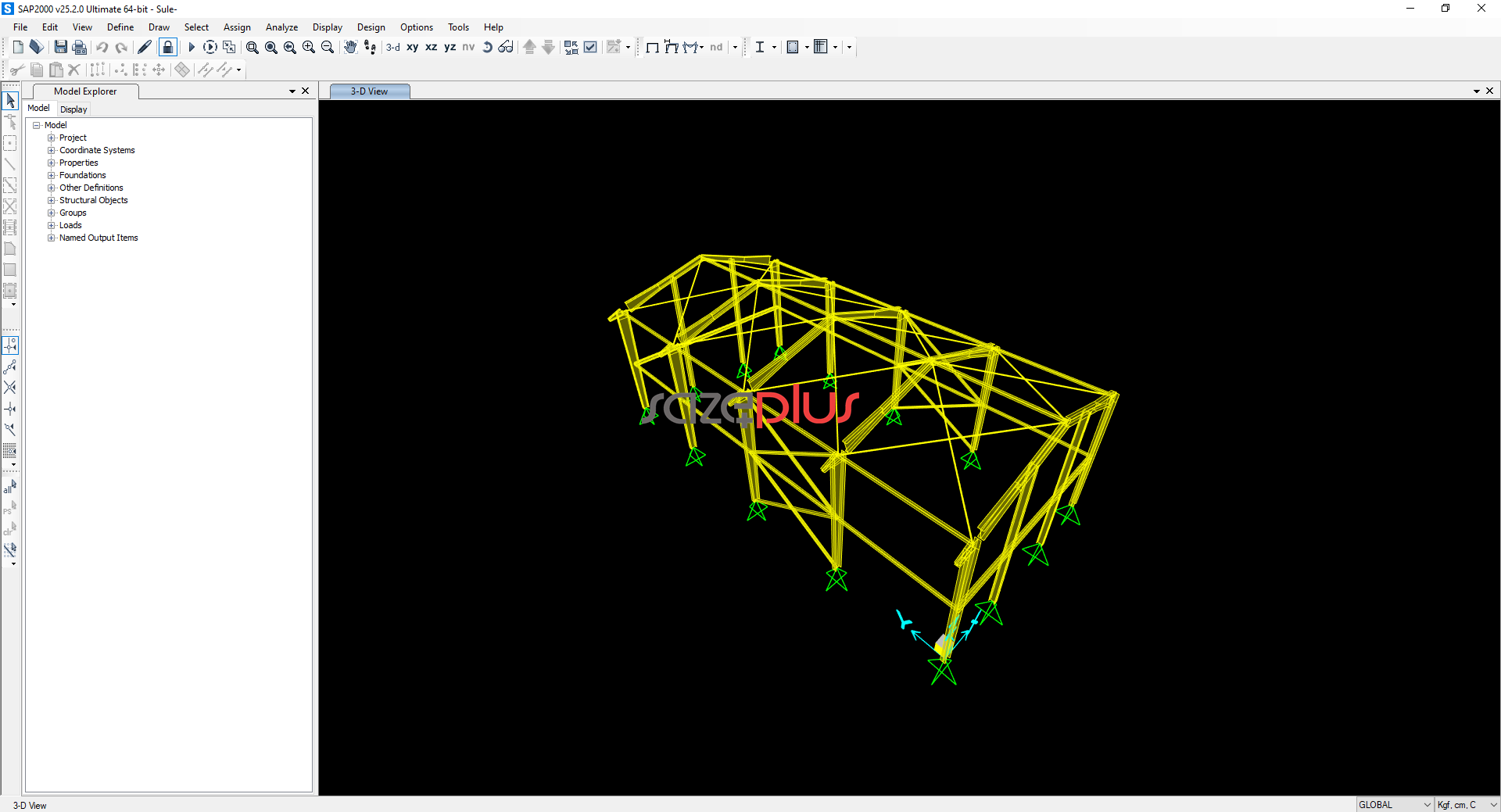Click the Run Analysis play icon
The image size is (1501, 812).
coord(192,47)
